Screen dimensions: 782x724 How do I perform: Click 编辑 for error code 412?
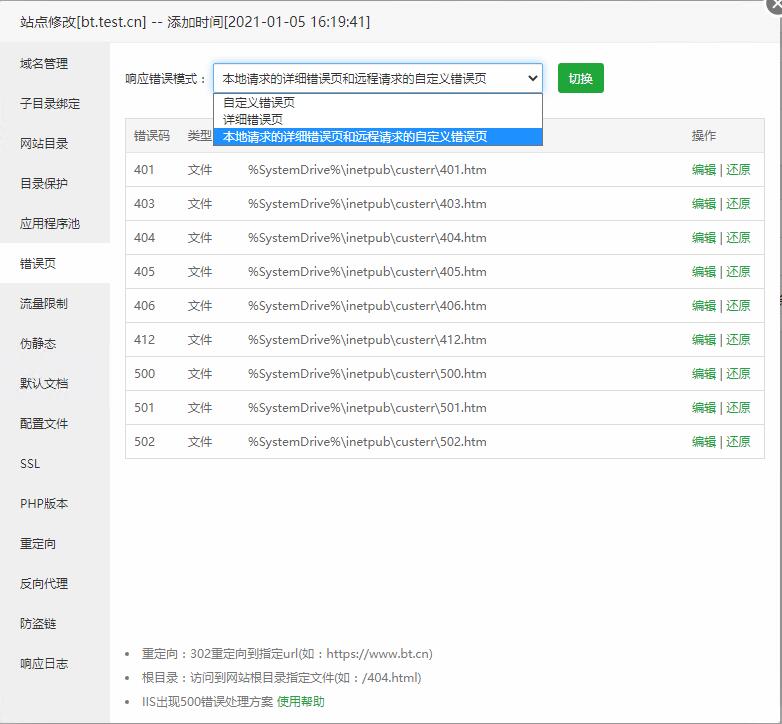[703, 340]
